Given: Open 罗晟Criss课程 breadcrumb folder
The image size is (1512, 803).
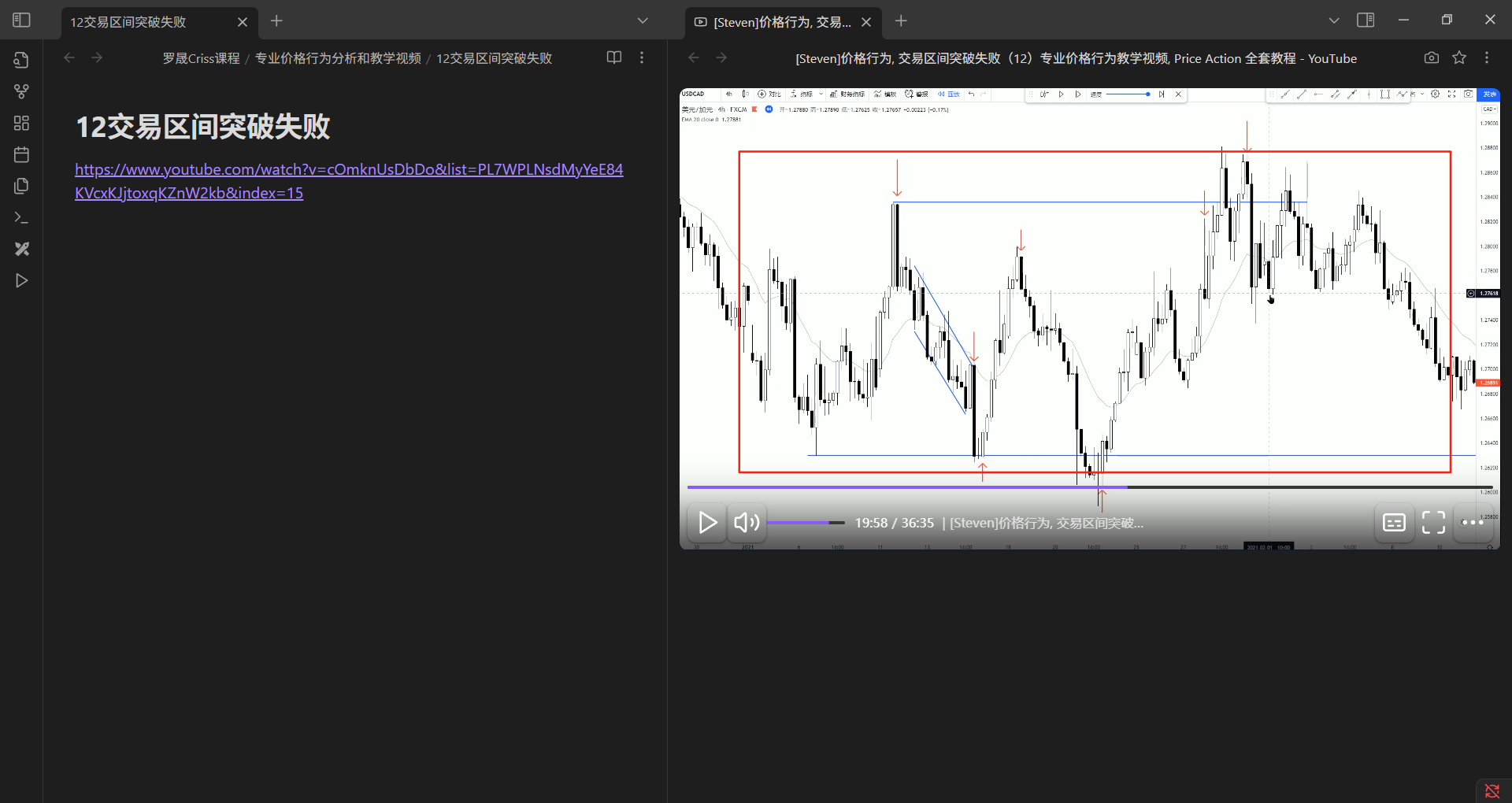Looking at the screenshot, I should tap(201, 58).
